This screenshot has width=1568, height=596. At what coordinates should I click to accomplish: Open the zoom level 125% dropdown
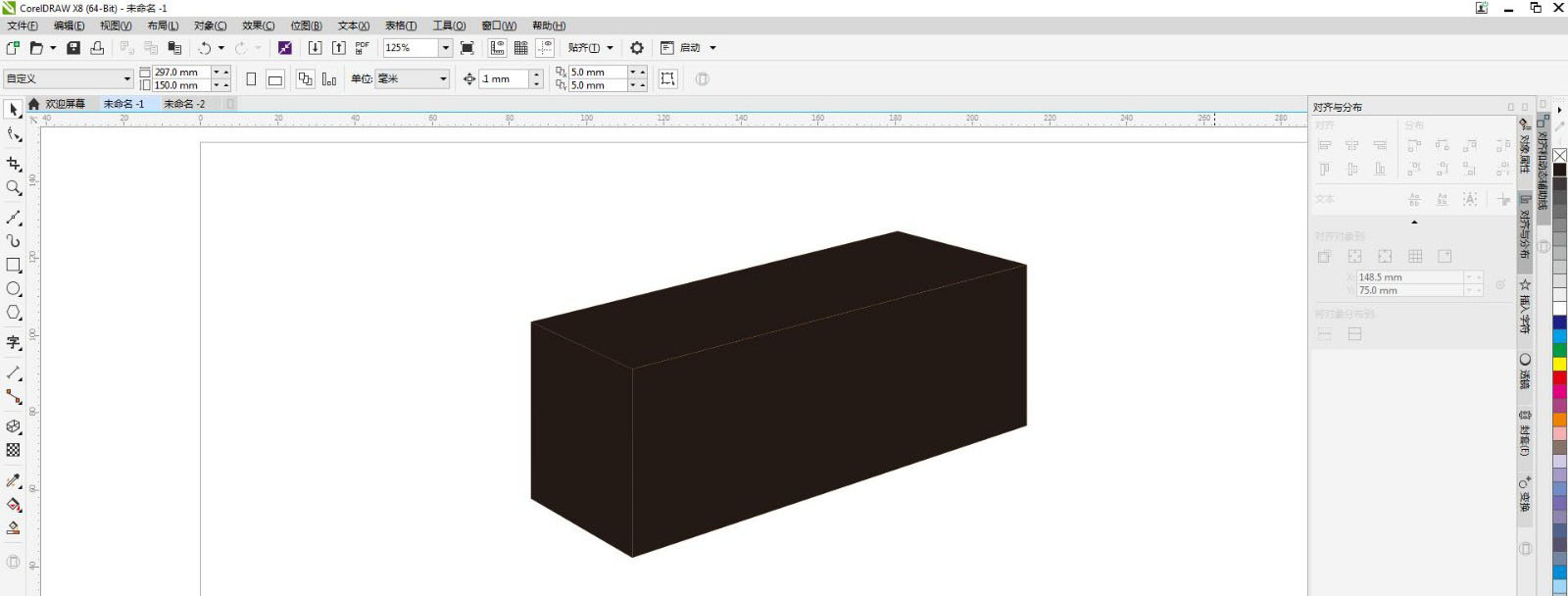click(445, 48)
